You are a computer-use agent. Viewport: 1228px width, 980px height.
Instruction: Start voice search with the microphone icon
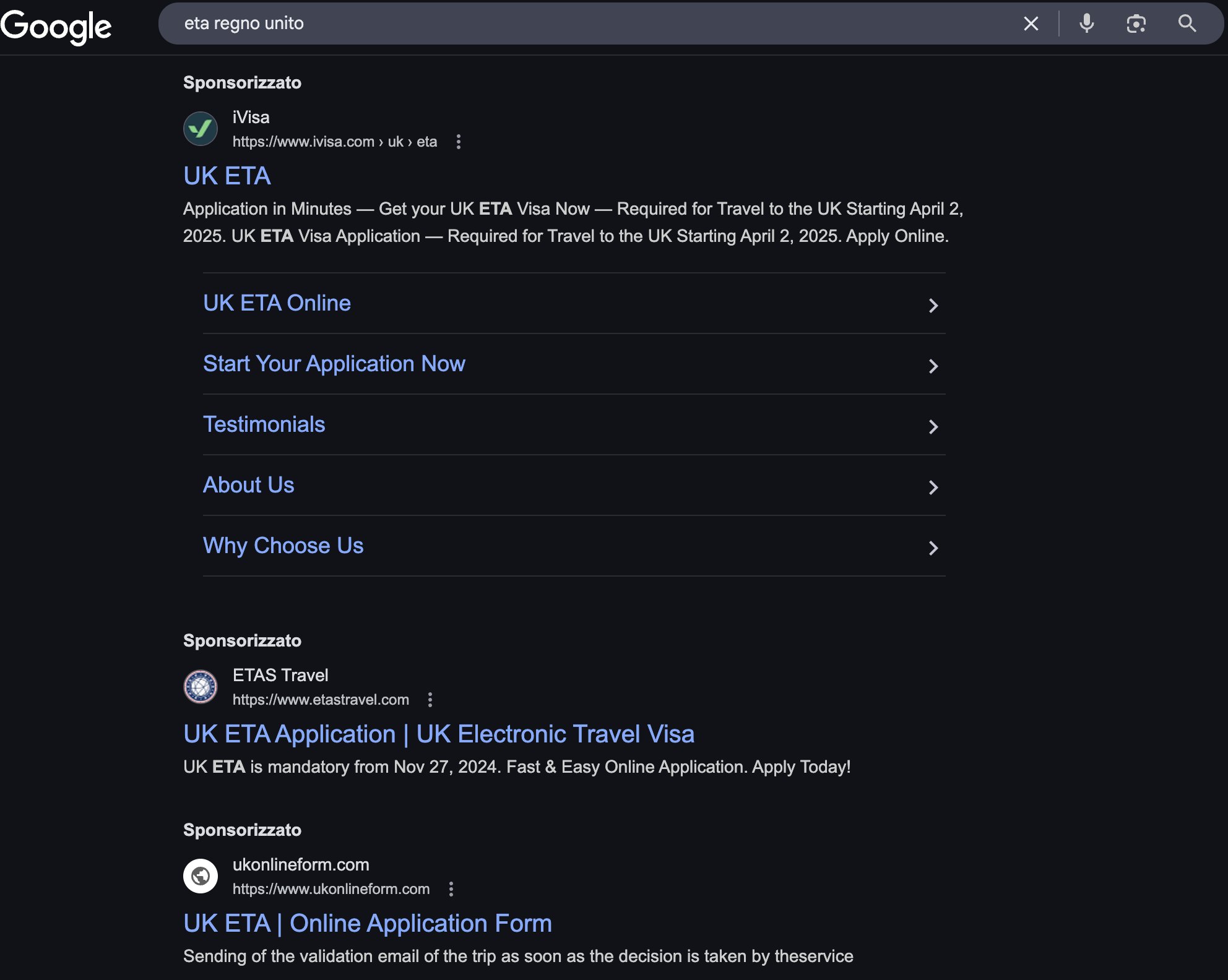pos(1086,24)
